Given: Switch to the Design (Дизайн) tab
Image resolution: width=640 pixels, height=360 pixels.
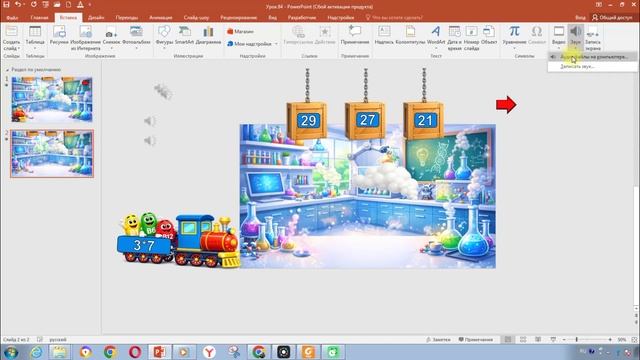Looking at the screenshot, I should (x=96, y=18).
